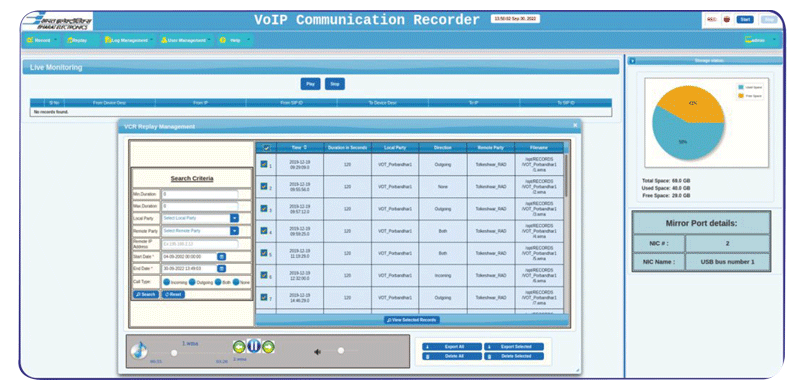This screenshot has height=391, width=800.
Task: Skip to next recording with green right arrow
Action: pos(268,347)
